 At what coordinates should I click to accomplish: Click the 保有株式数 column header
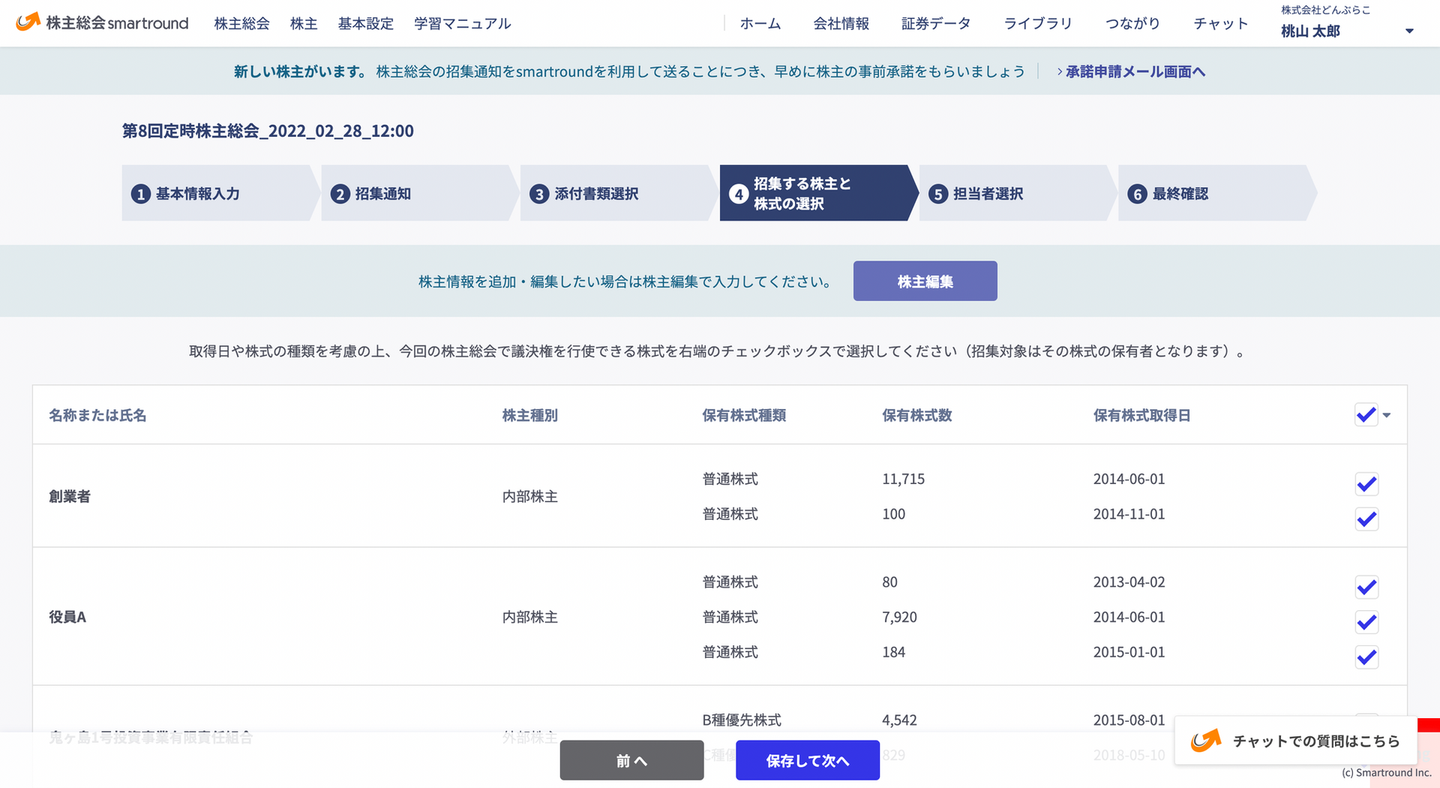click(x=917, y=415)
